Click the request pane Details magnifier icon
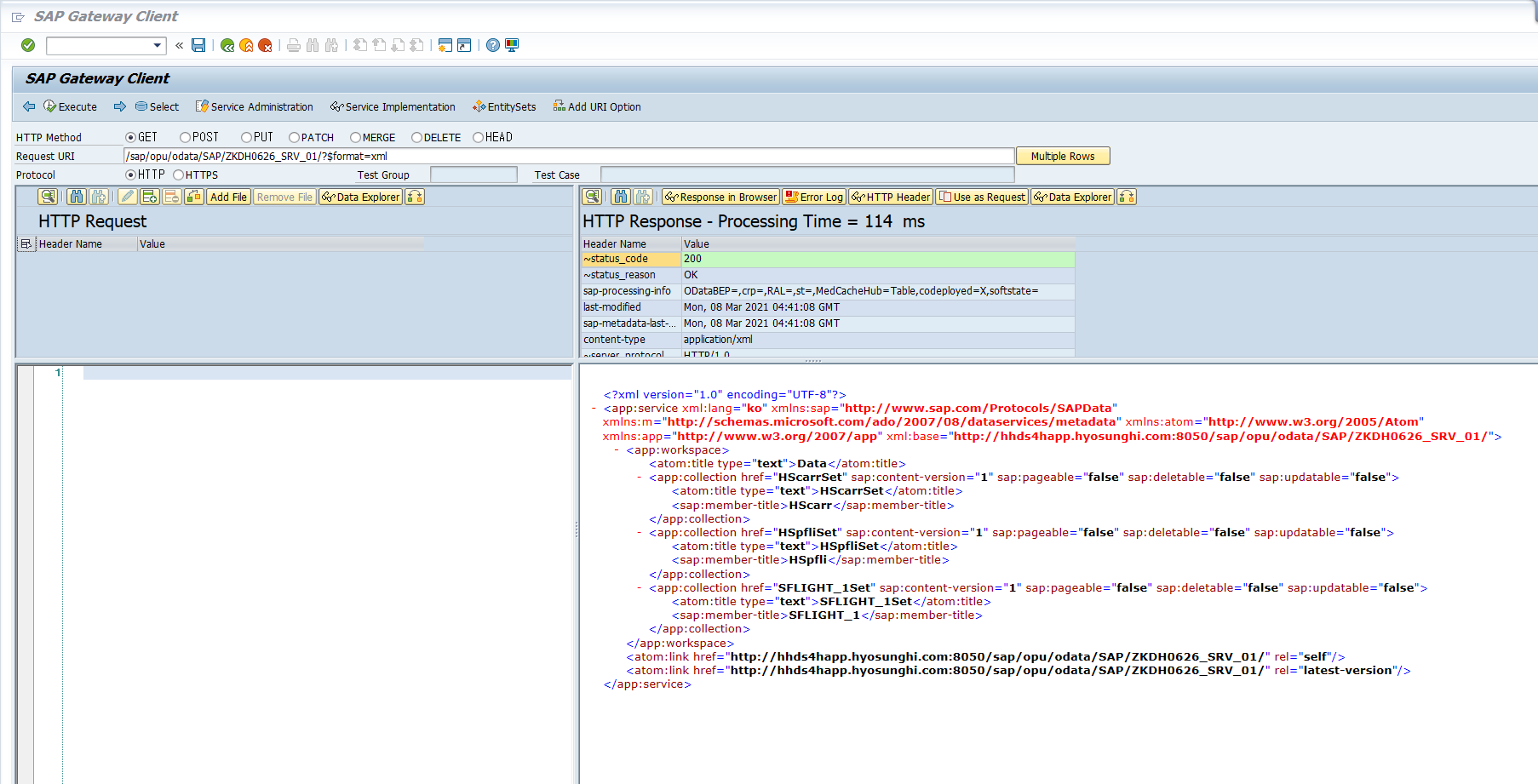Viewport: 1538px width, 784px height. click(48, 197)
